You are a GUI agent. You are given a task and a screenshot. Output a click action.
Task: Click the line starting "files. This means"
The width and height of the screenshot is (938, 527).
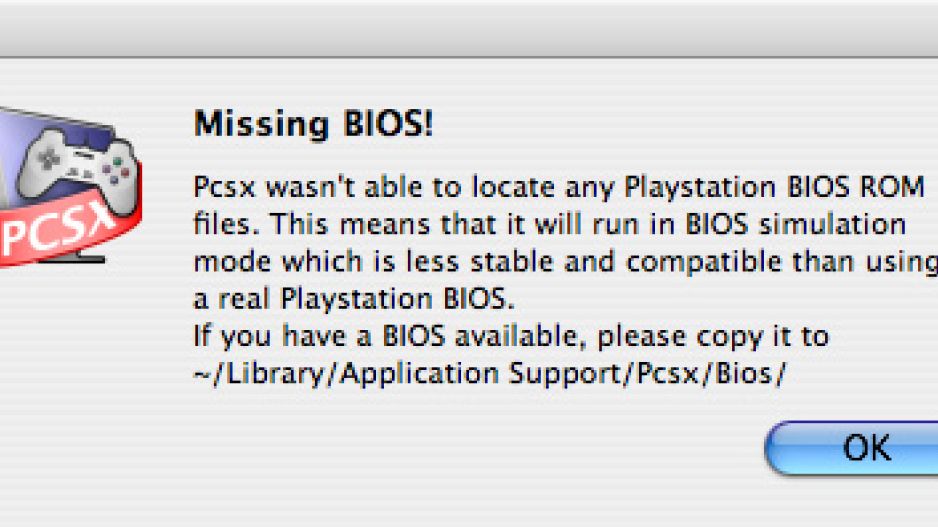[548, 223]
